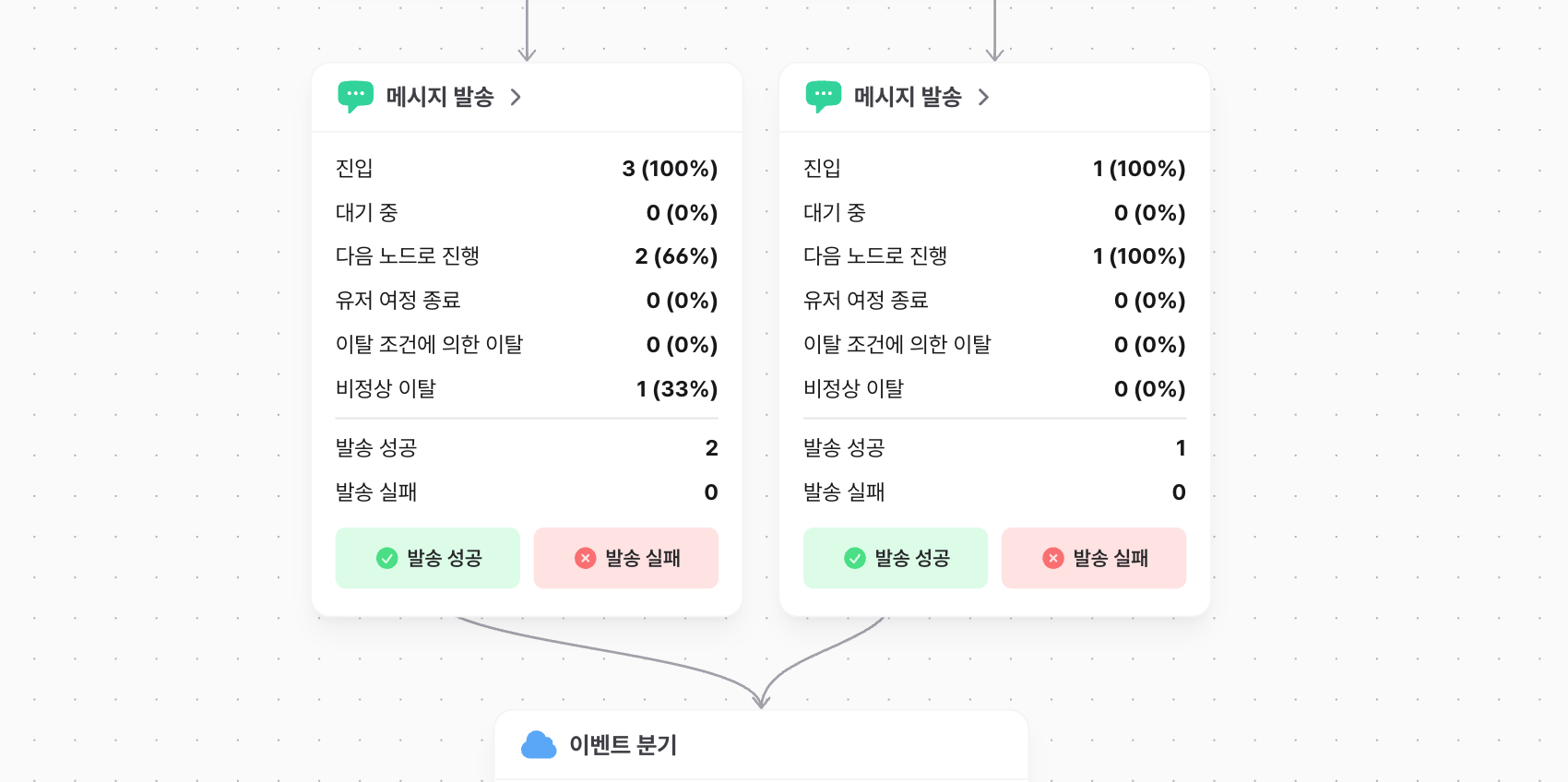
Task: Click the 진입 statistic row showing 3 (100%)
Action: click(527, 169)
